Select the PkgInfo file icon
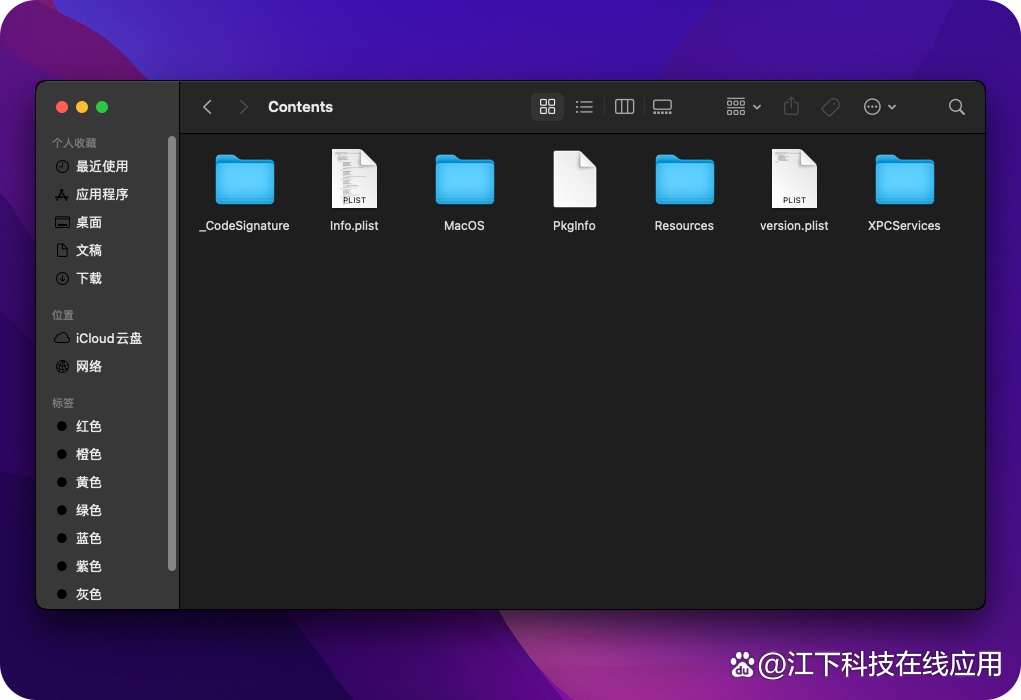Screen dimensions: 1021x700 (574, 180)
